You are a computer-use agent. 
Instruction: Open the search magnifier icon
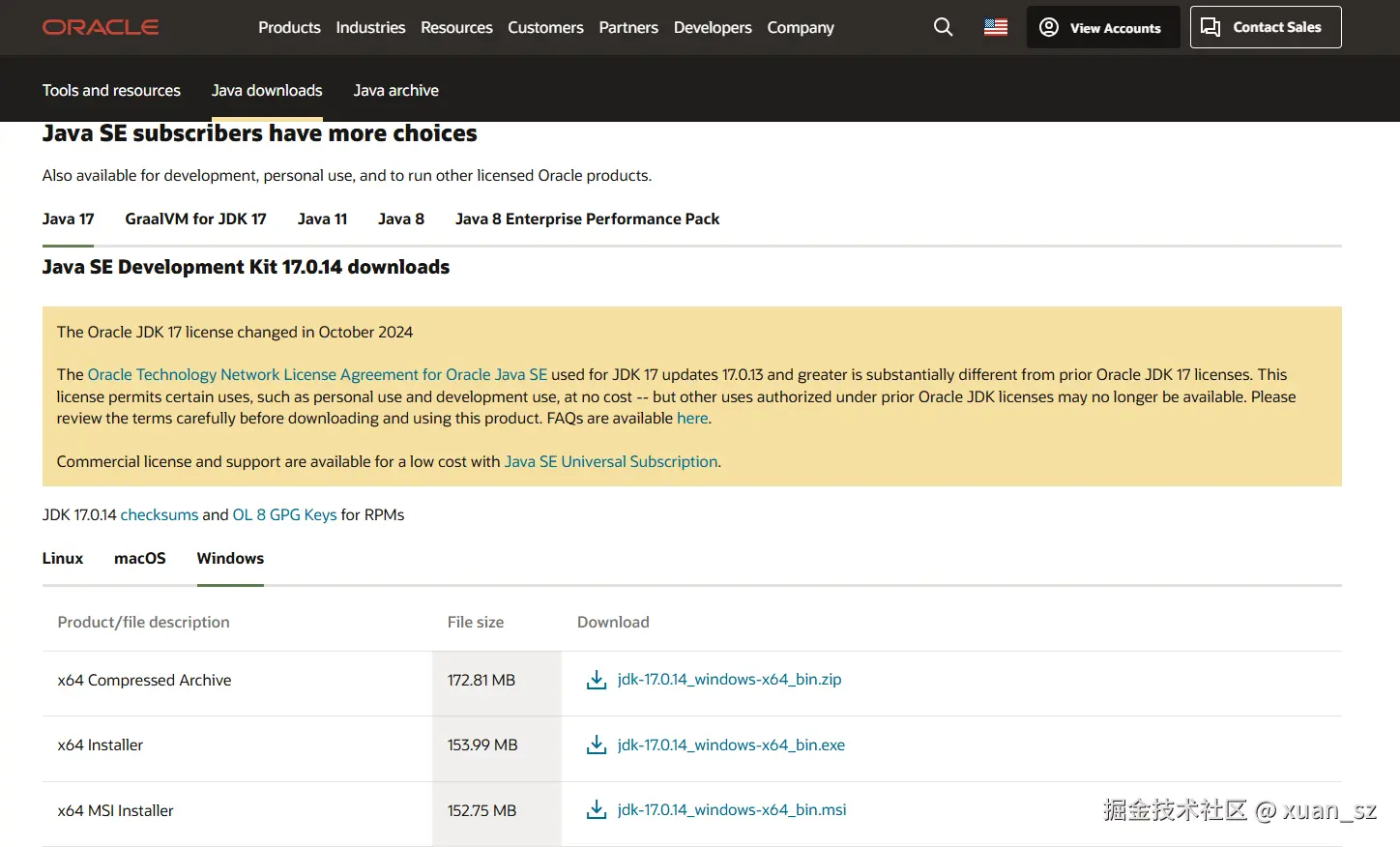coord(944,27)
